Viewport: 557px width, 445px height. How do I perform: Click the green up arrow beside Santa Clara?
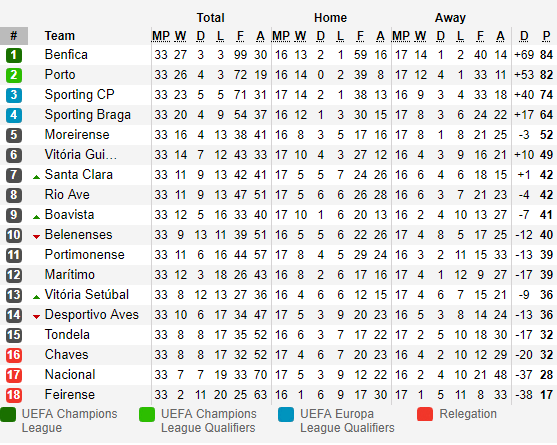[36, 177]
